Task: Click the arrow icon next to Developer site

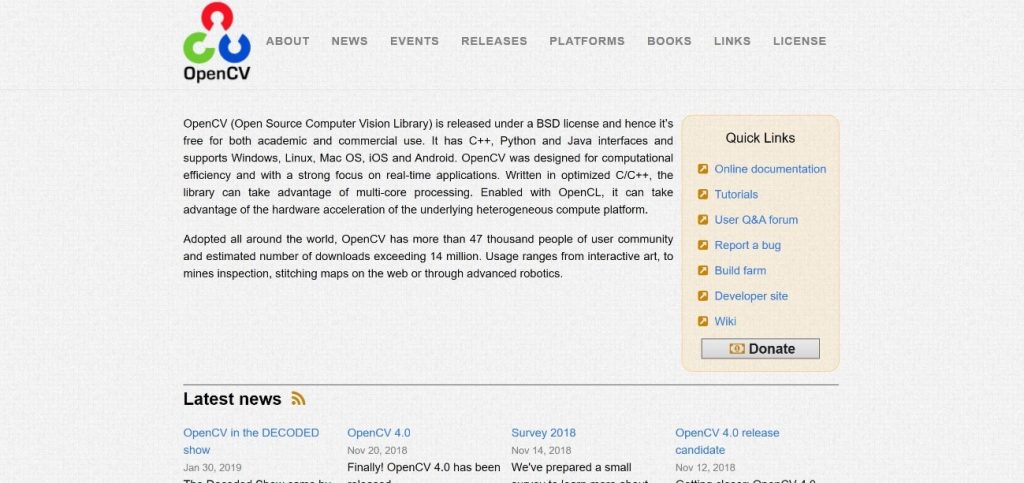Action: pyautogui.click(x=703, y=296)
